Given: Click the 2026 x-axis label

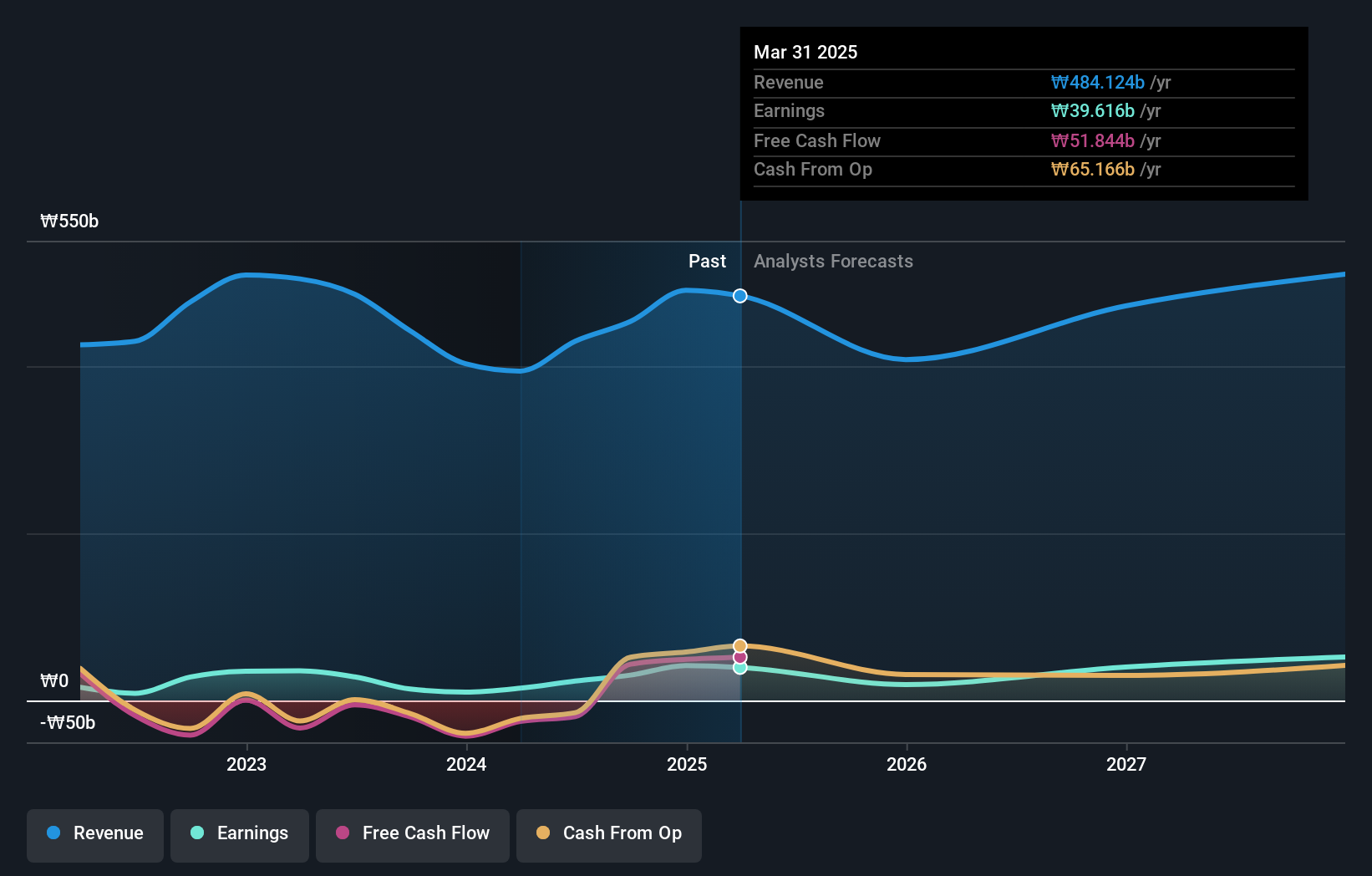Looking at the screenshot, I should pos(907,764).
